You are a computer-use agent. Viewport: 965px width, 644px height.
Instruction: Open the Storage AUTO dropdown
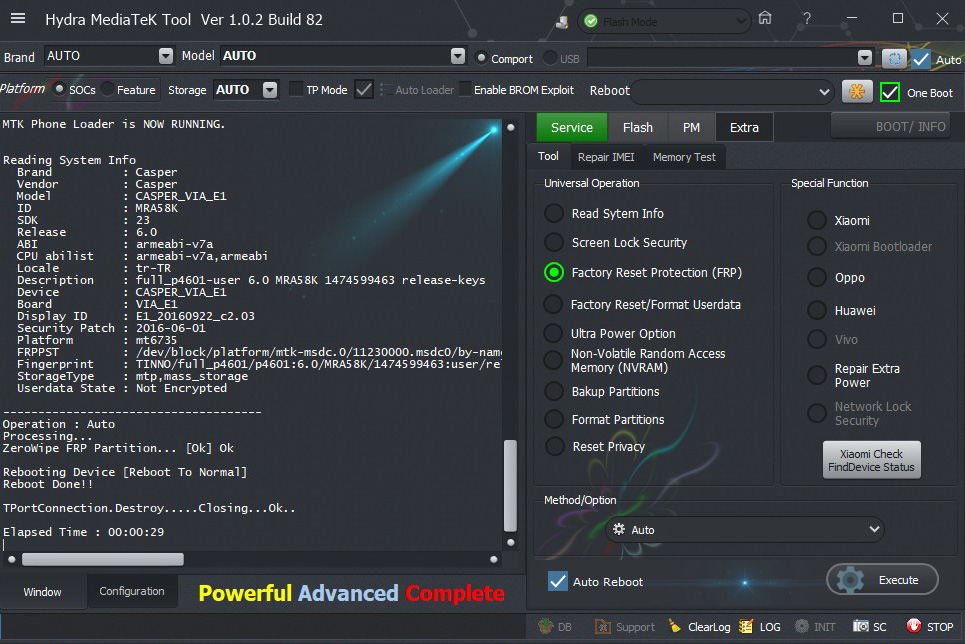click(270, 90)
